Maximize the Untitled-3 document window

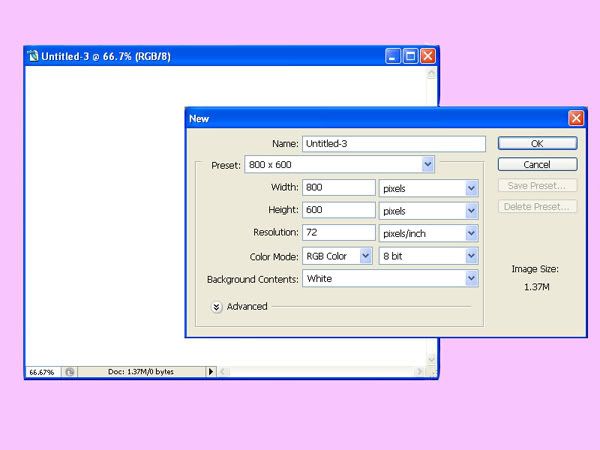(410, 57)
